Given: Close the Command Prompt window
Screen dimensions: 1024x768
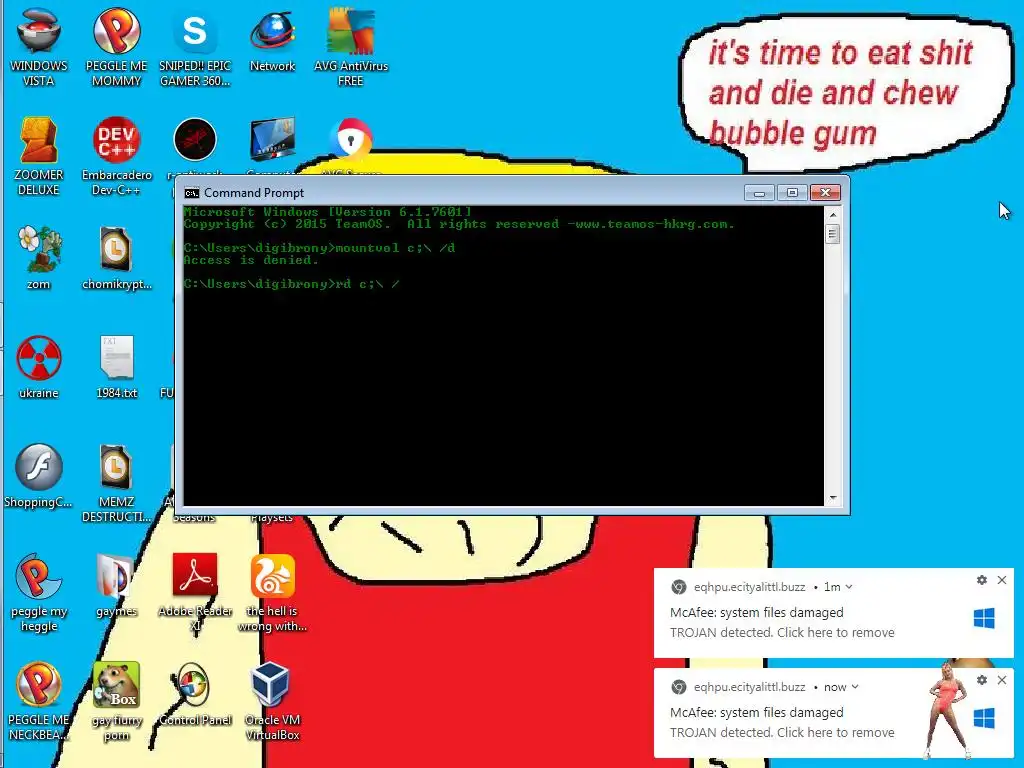Looking at the screenshot, I should [x=825, y=193].
